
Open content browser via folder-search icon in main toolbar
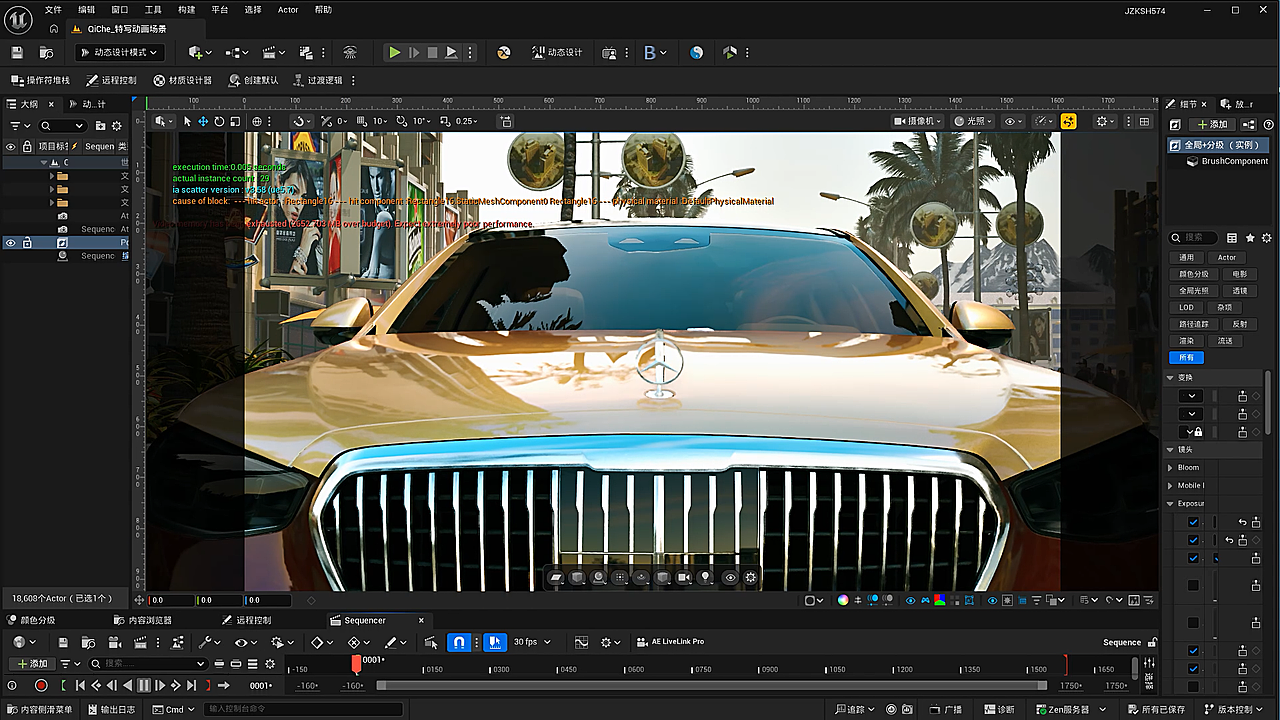point(46,52)
